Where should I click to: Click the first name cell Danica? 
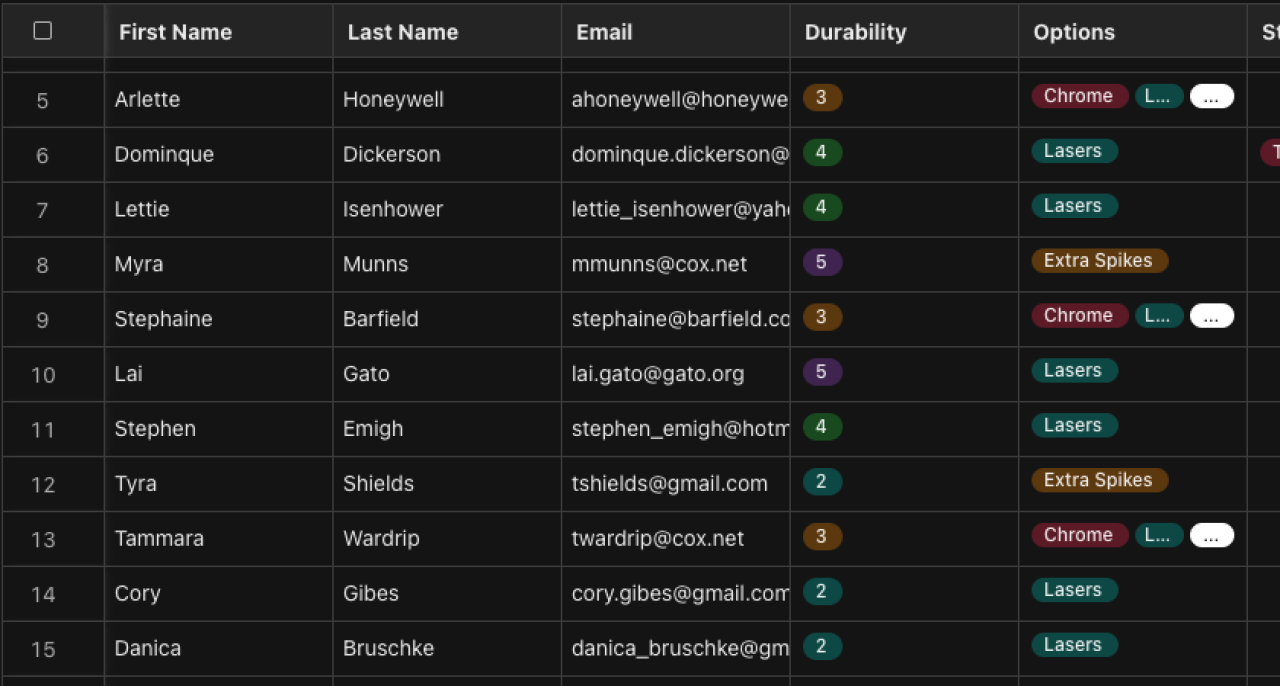[x=148, y=648]
